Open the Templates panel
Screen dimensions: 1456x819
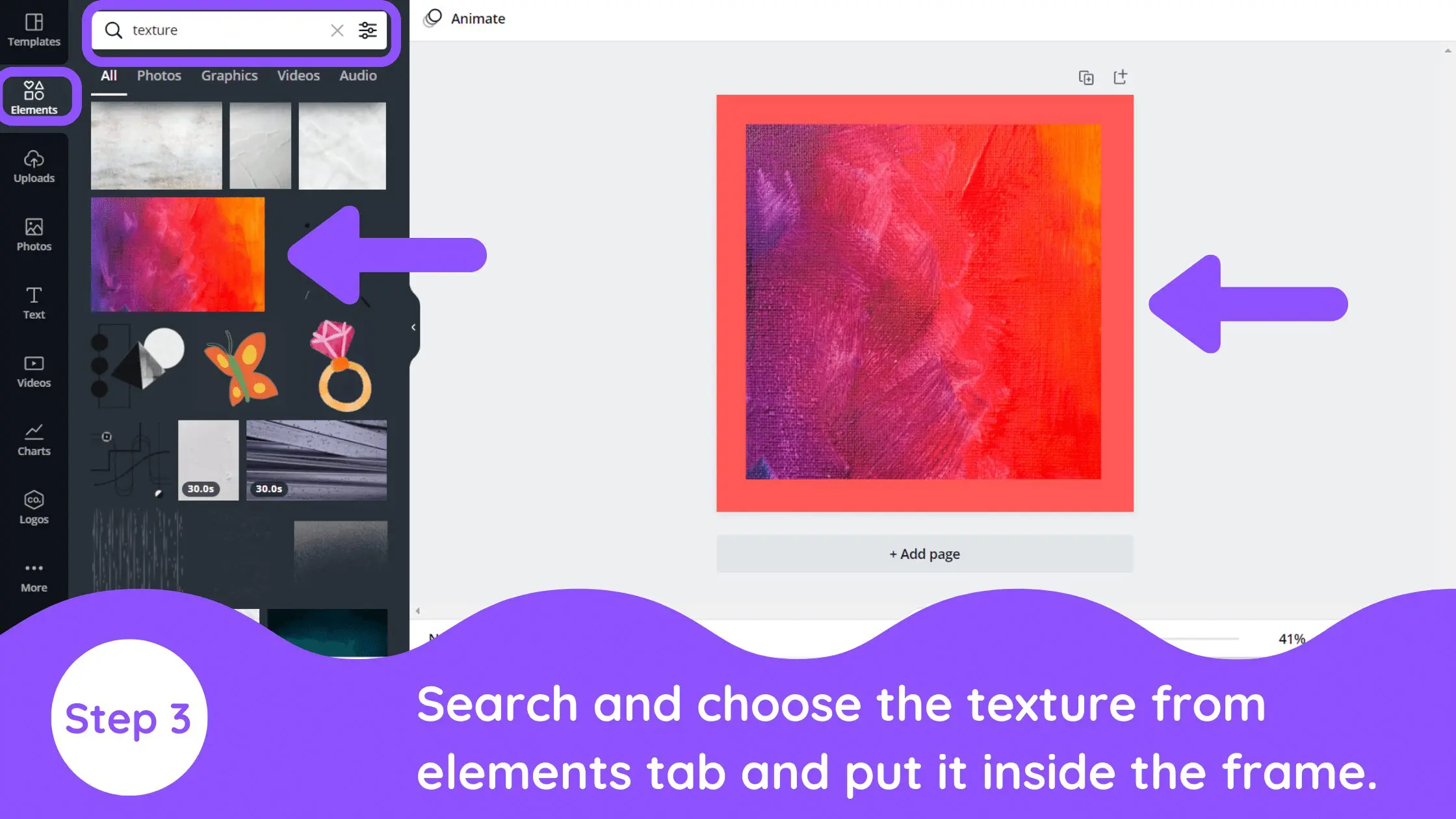click(x=34, y=31)
